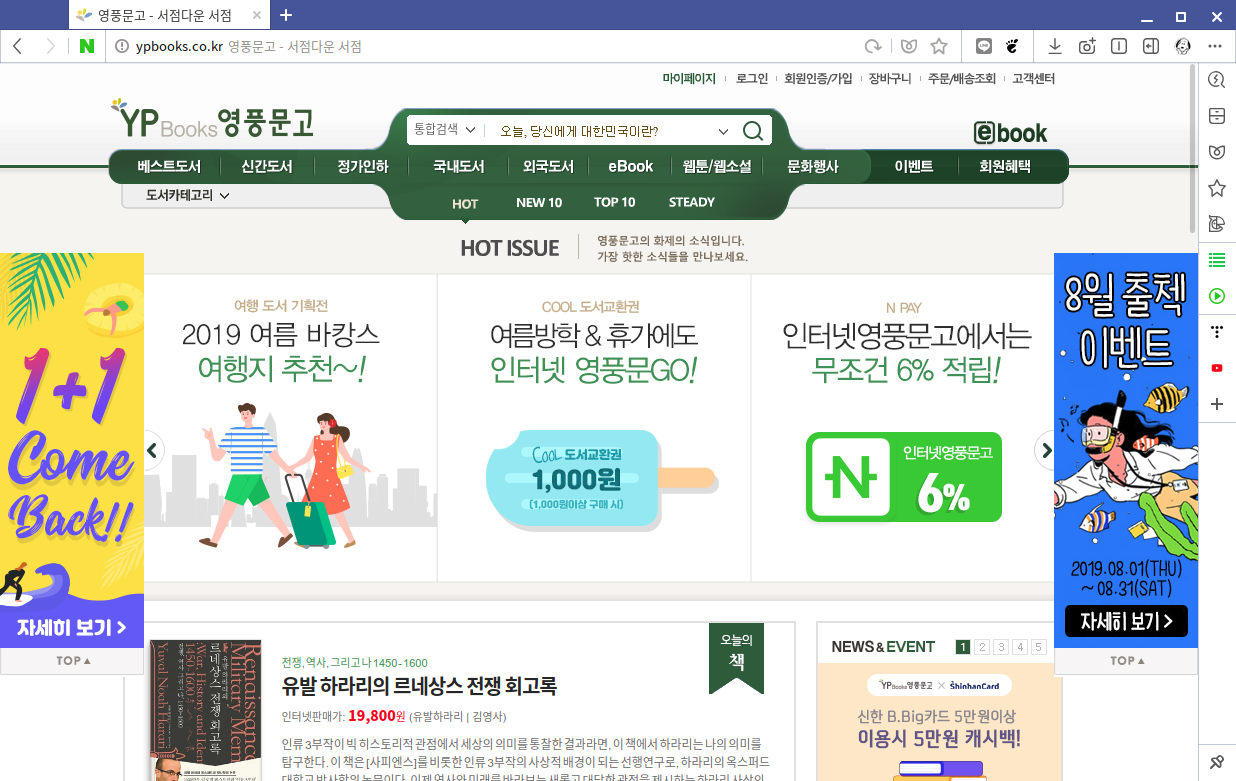
Task: Switch to the STEADY tab
Action: 692,203
